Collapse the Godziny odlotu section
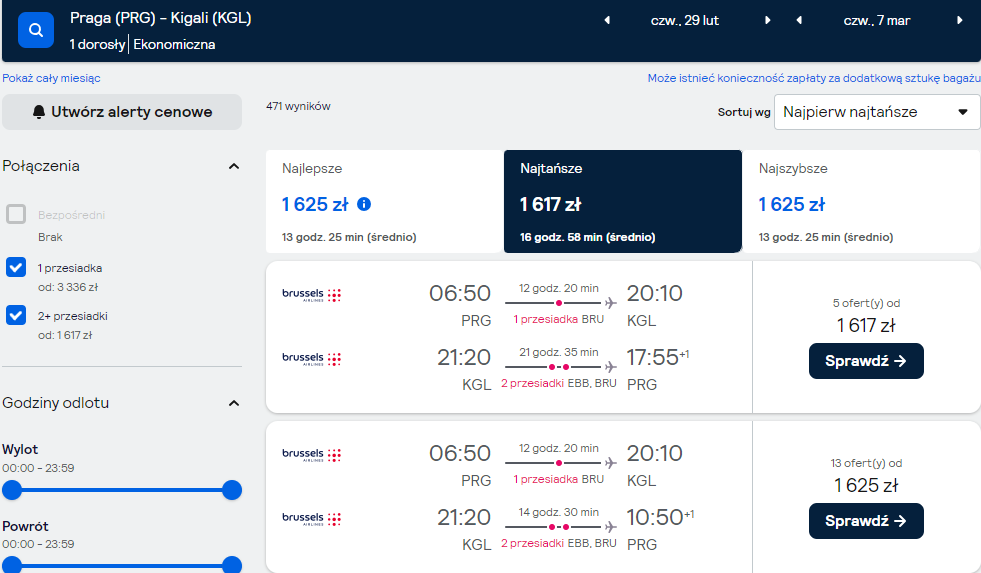This screenshot has height=573, width=981. click(x=234, y=403)
